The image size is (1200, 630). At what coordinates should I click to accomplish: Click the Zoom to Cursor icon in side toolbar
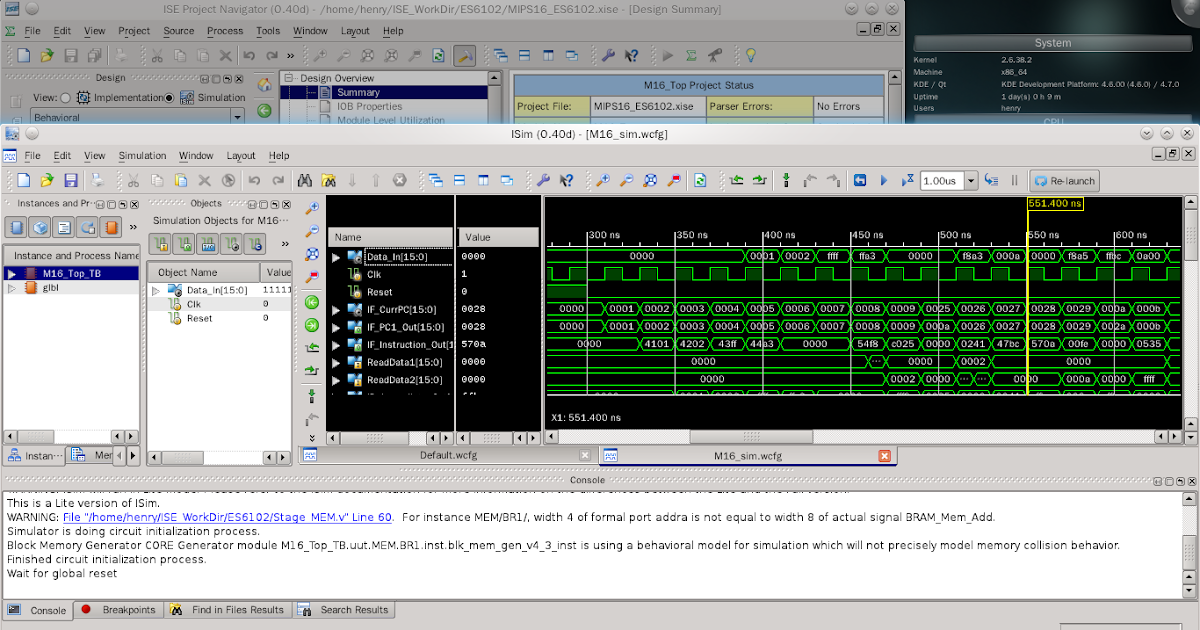312,277
